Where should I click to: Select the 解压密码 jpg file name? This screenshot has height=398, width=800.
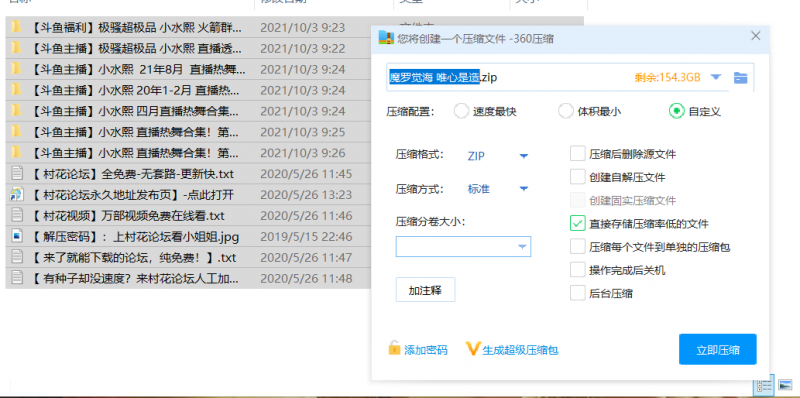click(x=134, y=237)
